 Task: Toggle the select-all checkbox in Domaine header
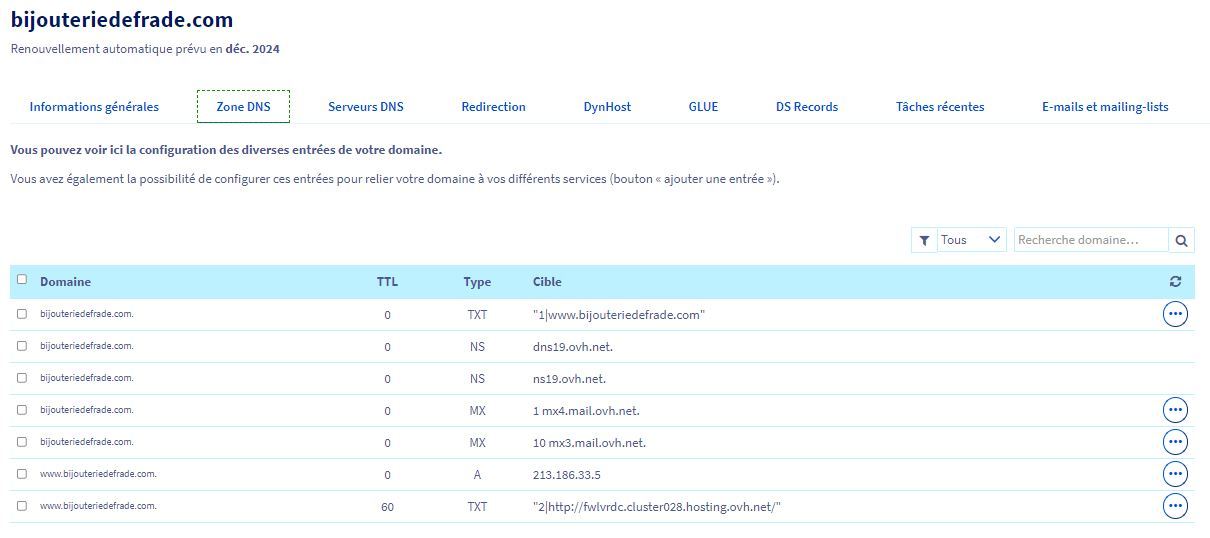22,280
